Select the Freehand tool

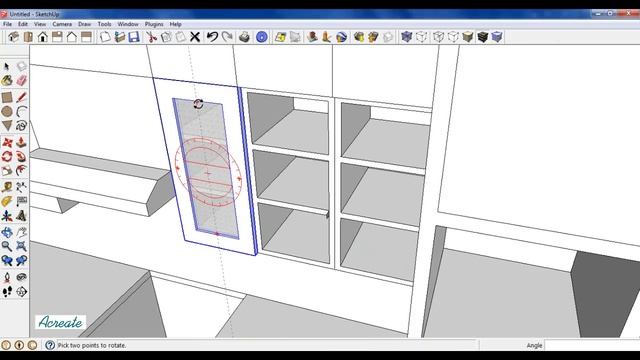pyautogui.click(x=21, y=126)
